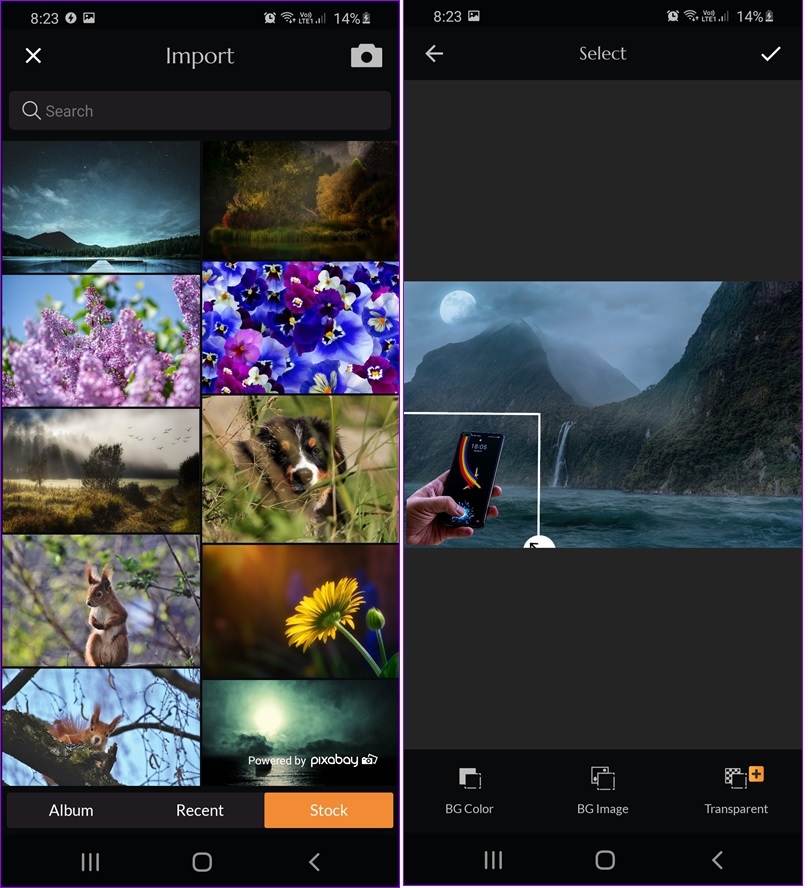The image size is (811, 888).
Task: Select the misty meadow with birds photo
Action: click(101, 471)
